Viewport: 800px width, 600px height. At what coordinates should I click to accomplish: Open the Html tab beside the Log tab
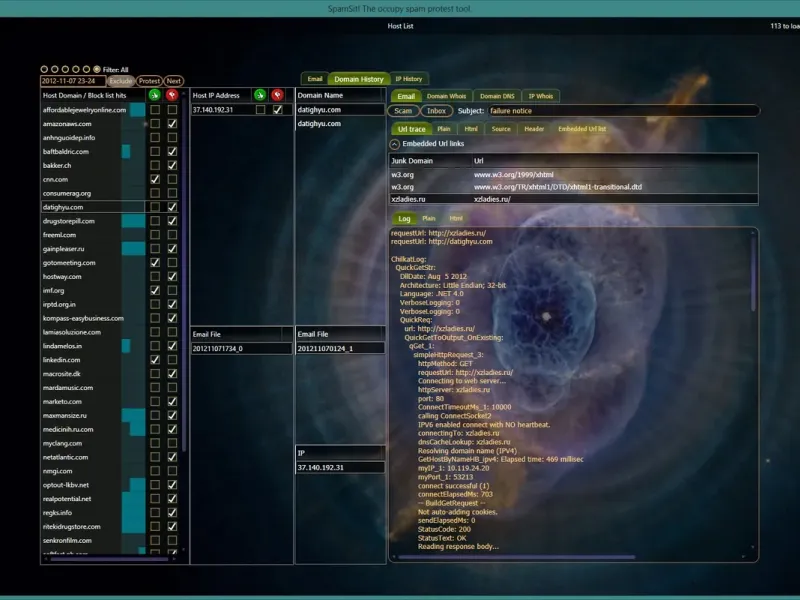456,218
